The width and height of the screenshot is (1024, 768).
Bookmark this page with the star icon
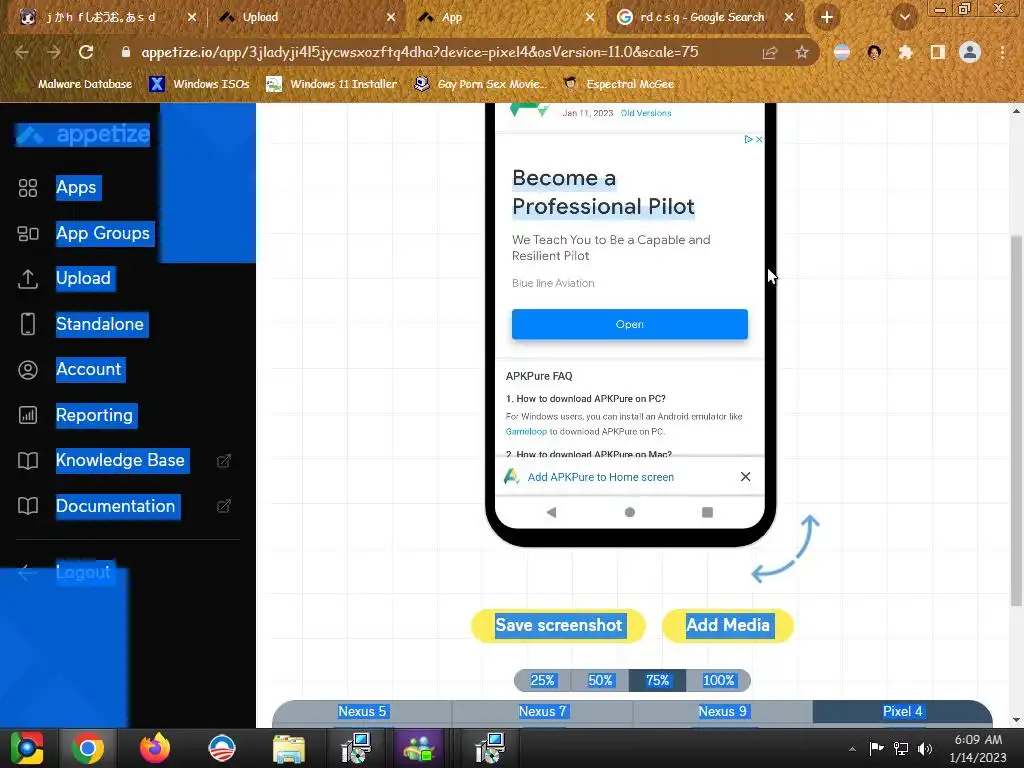[x=802, y=52]
